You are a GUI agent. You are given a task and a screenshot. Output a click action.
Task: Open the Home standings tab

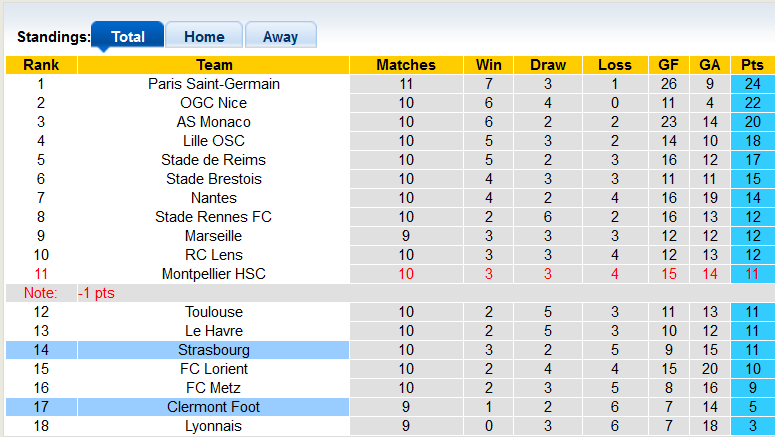tap(204, 36)
